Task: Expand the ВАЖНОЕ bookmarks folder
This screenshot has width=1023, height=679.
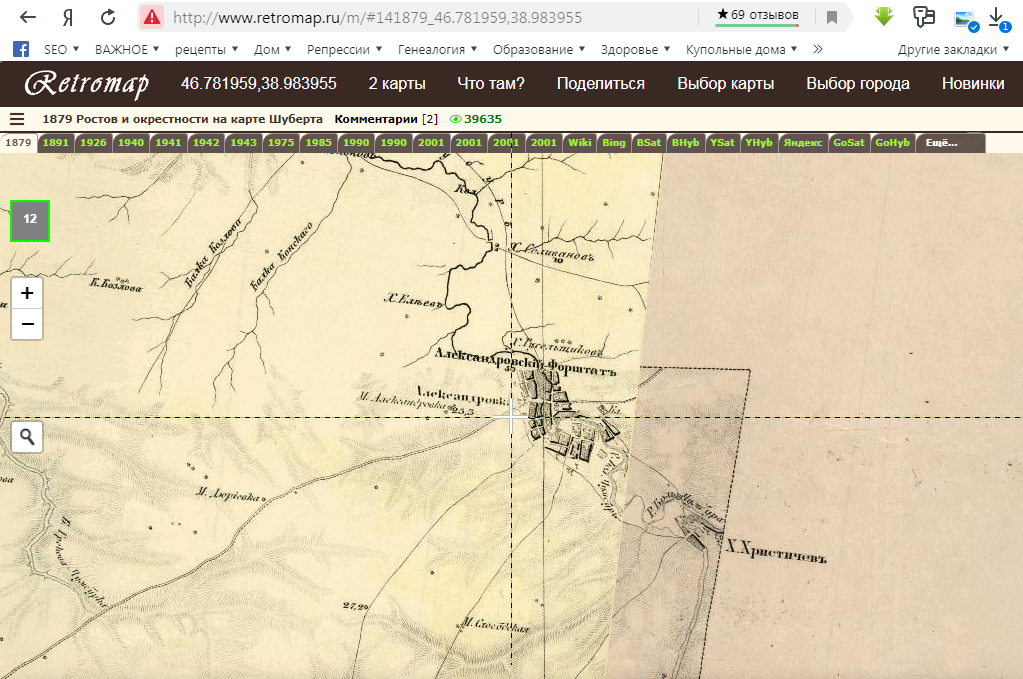Action: [x=127, y=50]
